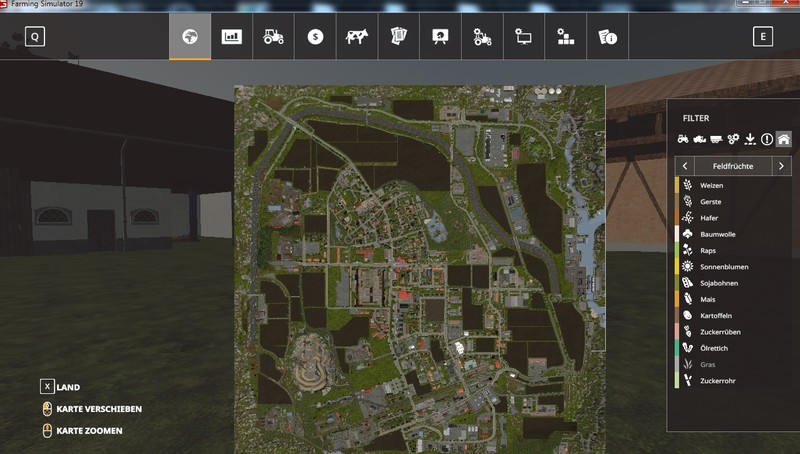The width and height of the screenshot is (800, 454).
Task: Open the prices chart page
Action: tap(231, 37)
